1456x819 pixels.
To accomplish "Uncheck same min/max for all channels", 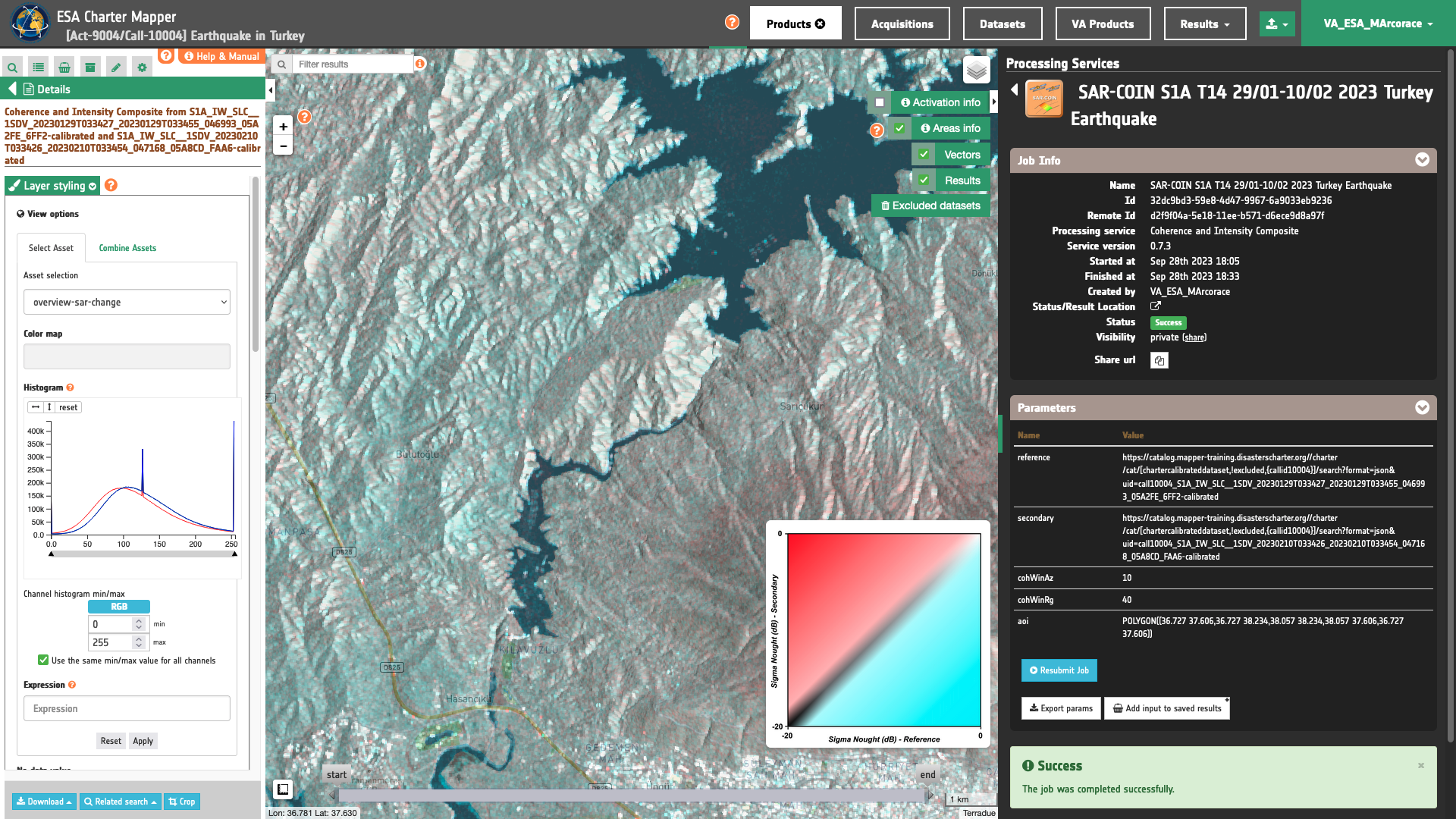I will 43,661.
